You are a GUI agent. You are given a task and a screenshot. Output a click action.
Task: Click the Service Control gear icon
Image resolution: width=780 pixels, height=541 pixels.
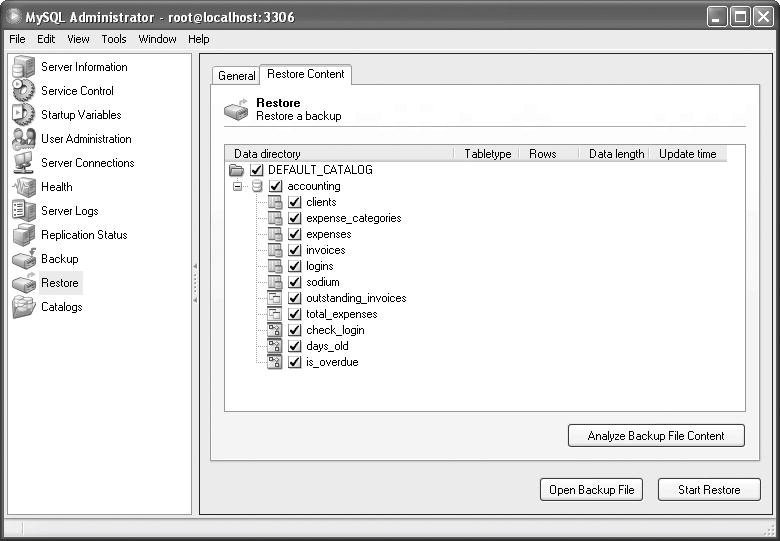pos(23,91)
